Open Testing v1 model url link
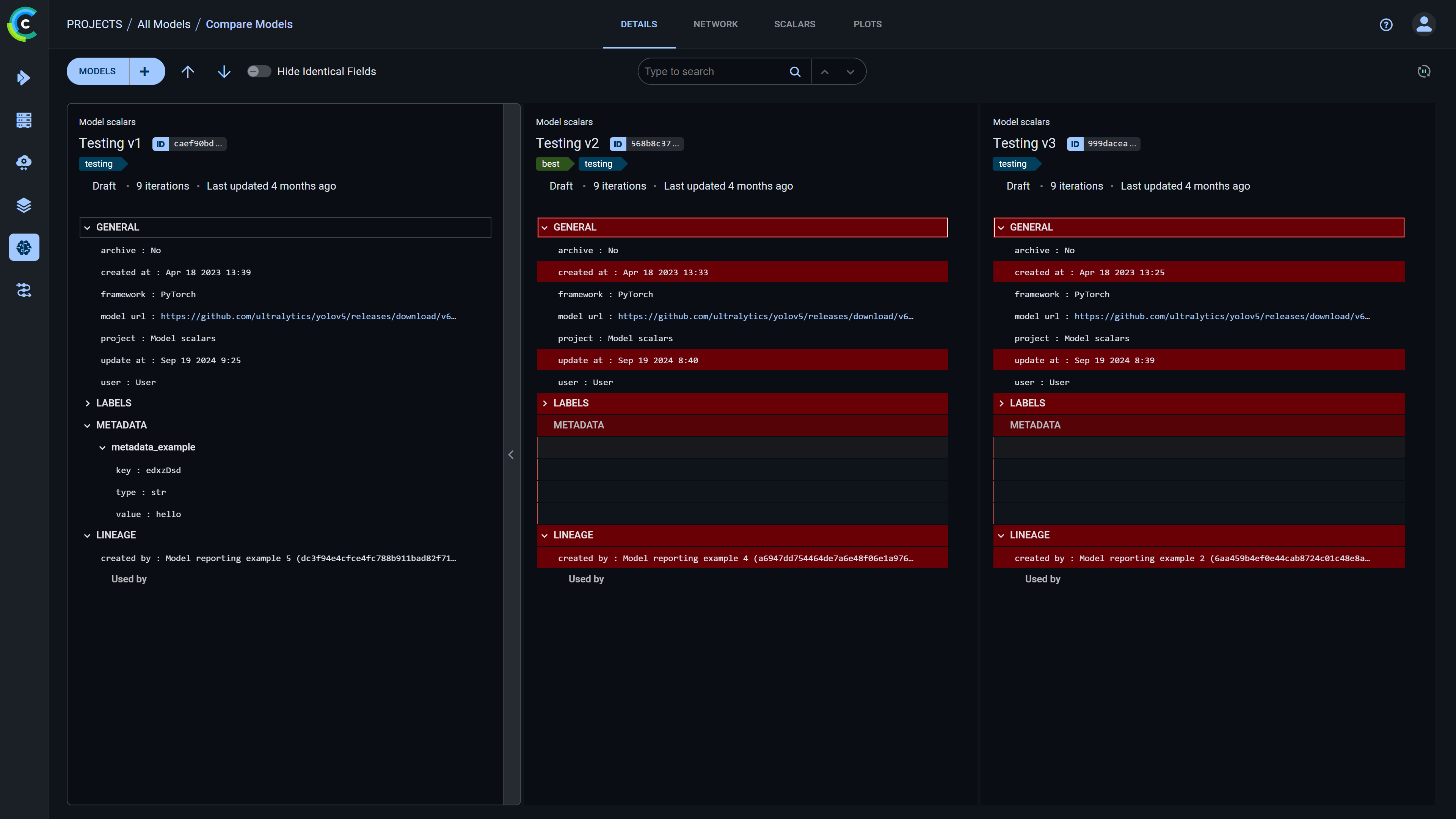The image size is (1456, 819). click(x=308, y=317)
